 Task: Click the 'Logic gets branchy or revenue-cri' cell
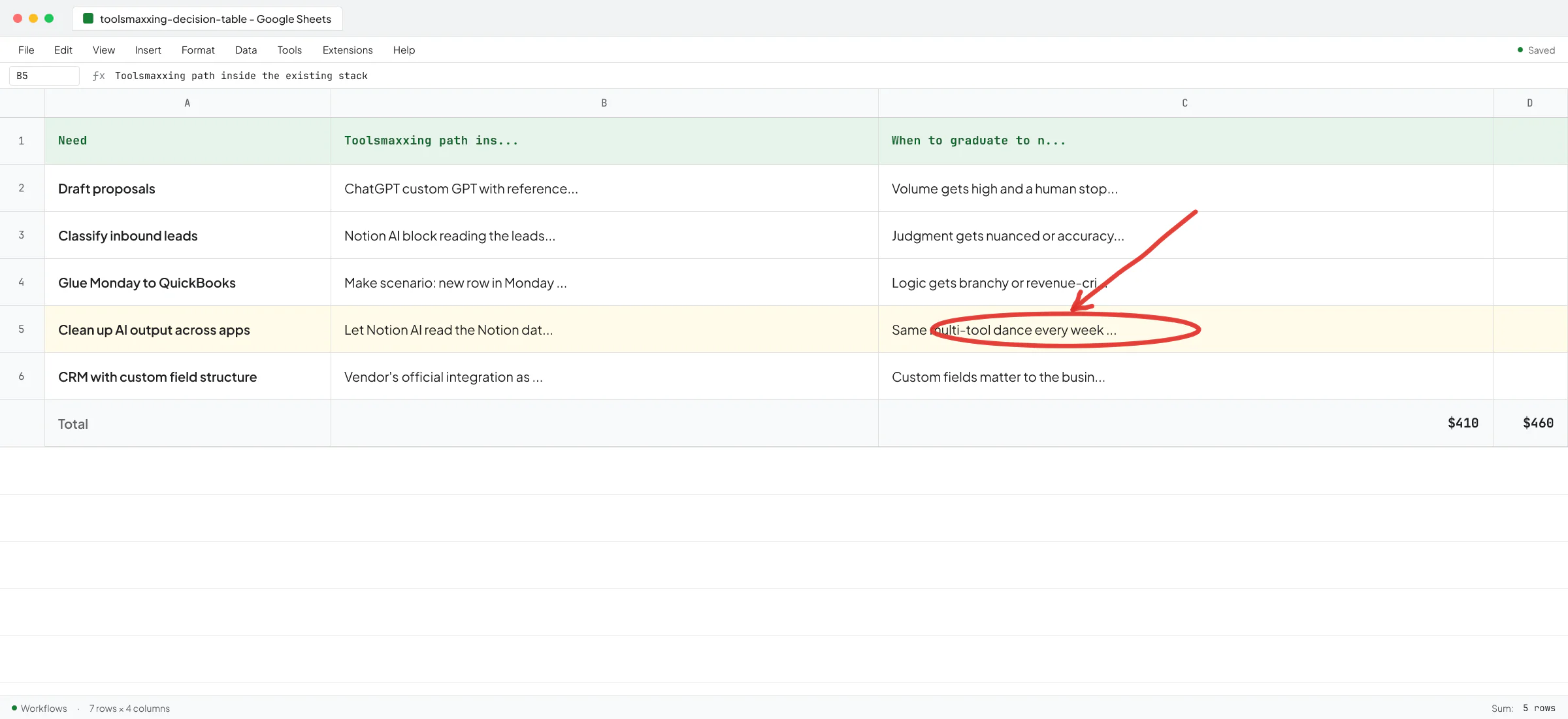[x=1185, y=282]
